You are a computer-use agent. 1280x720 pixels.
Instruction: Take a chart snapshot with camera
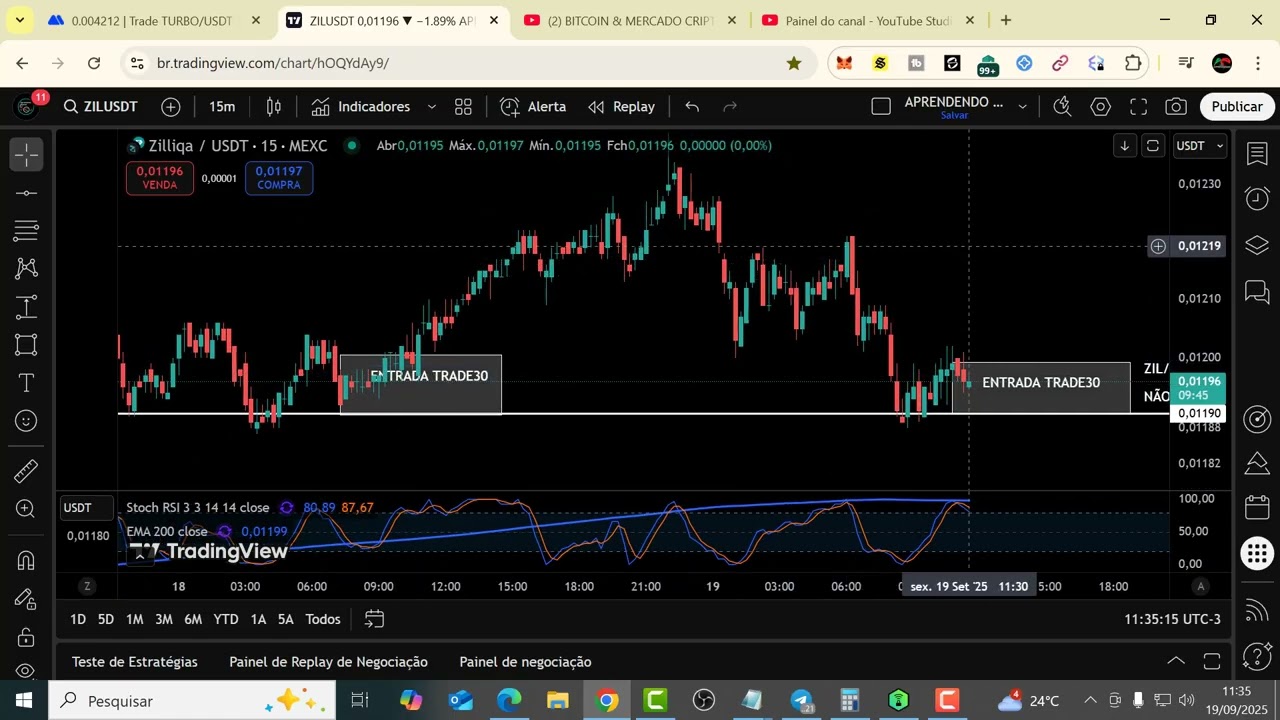coord(1177,107)
